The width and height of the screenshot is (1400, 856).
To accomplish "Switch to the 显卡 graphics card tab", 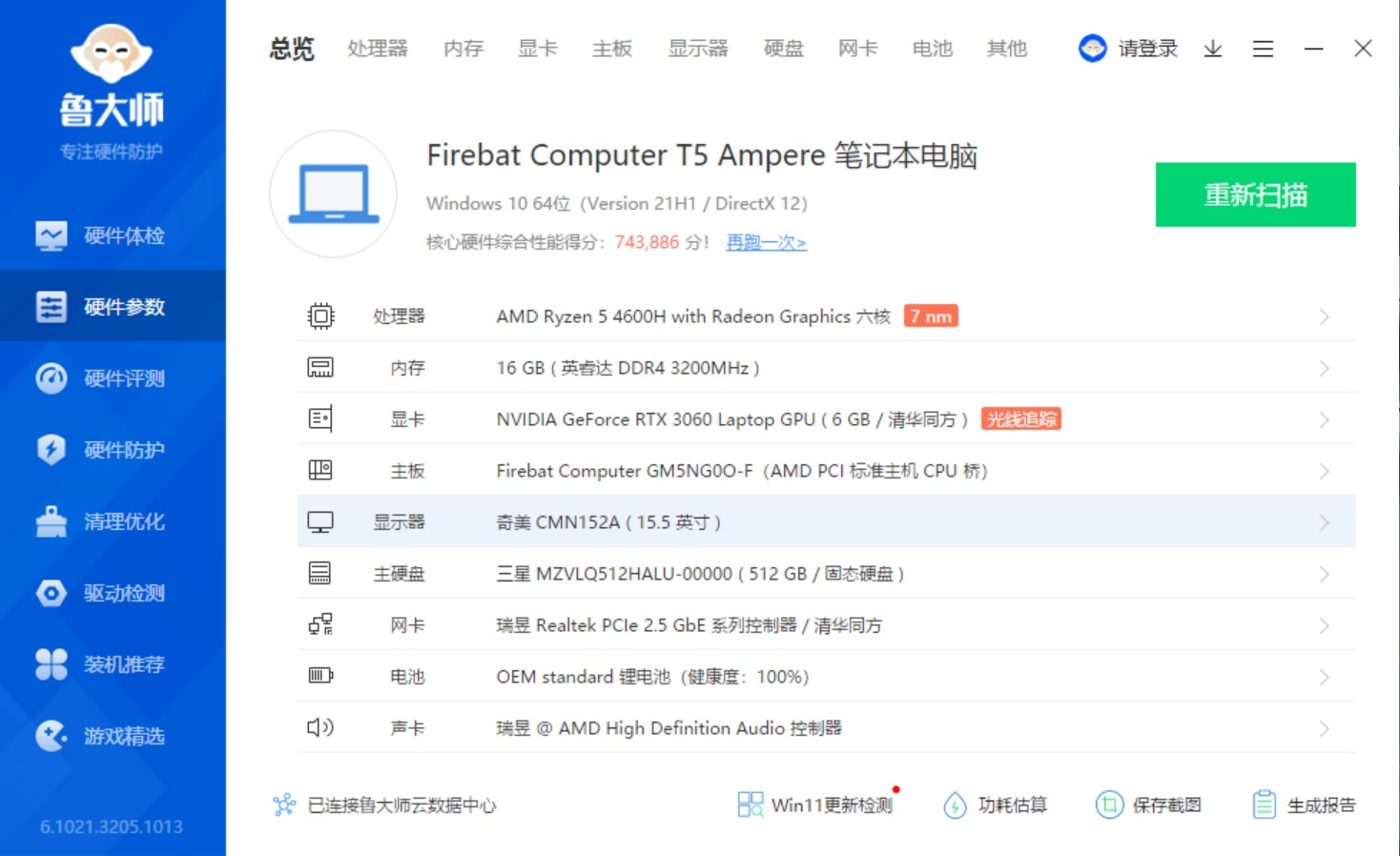I will (537, 49).
